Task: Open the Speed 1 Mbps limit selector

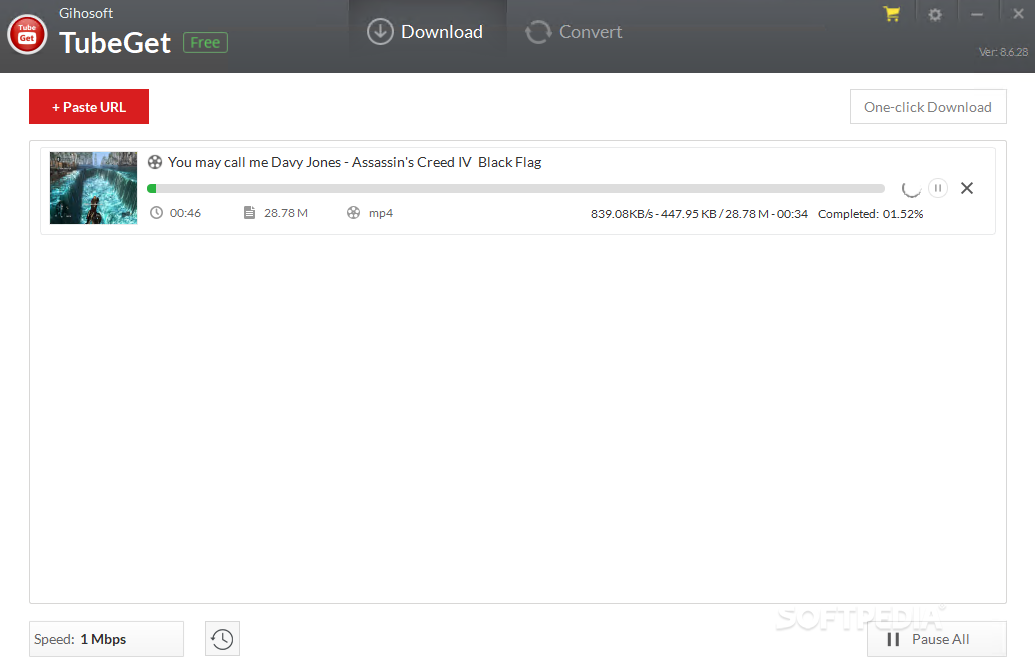Action: pos(106,639)
